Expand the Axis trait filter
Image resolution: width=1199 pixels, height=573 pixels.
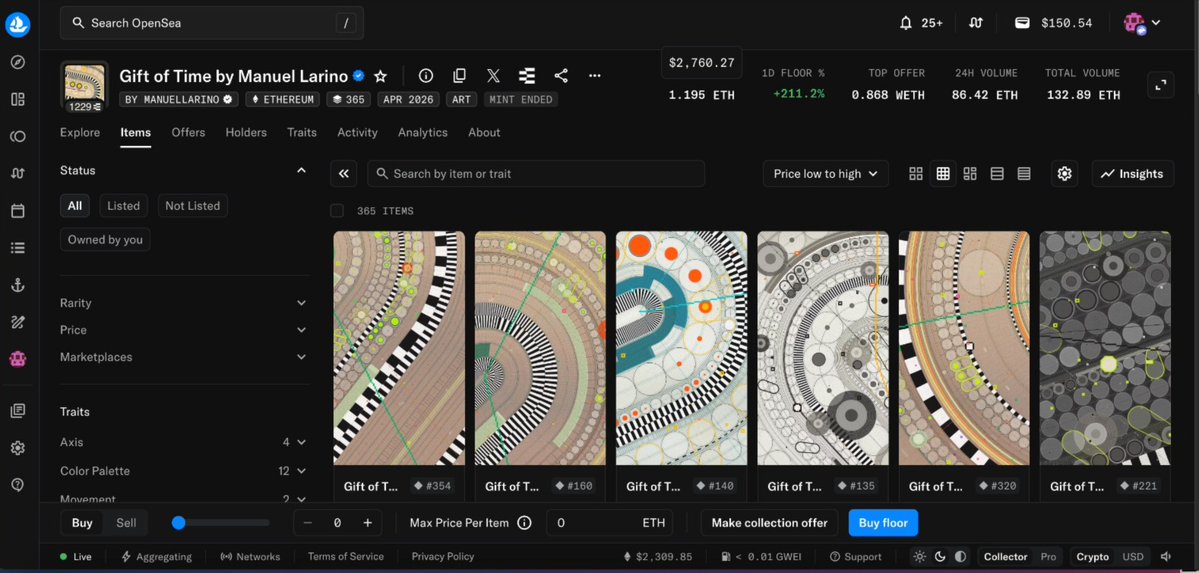(x=184, y=442)
